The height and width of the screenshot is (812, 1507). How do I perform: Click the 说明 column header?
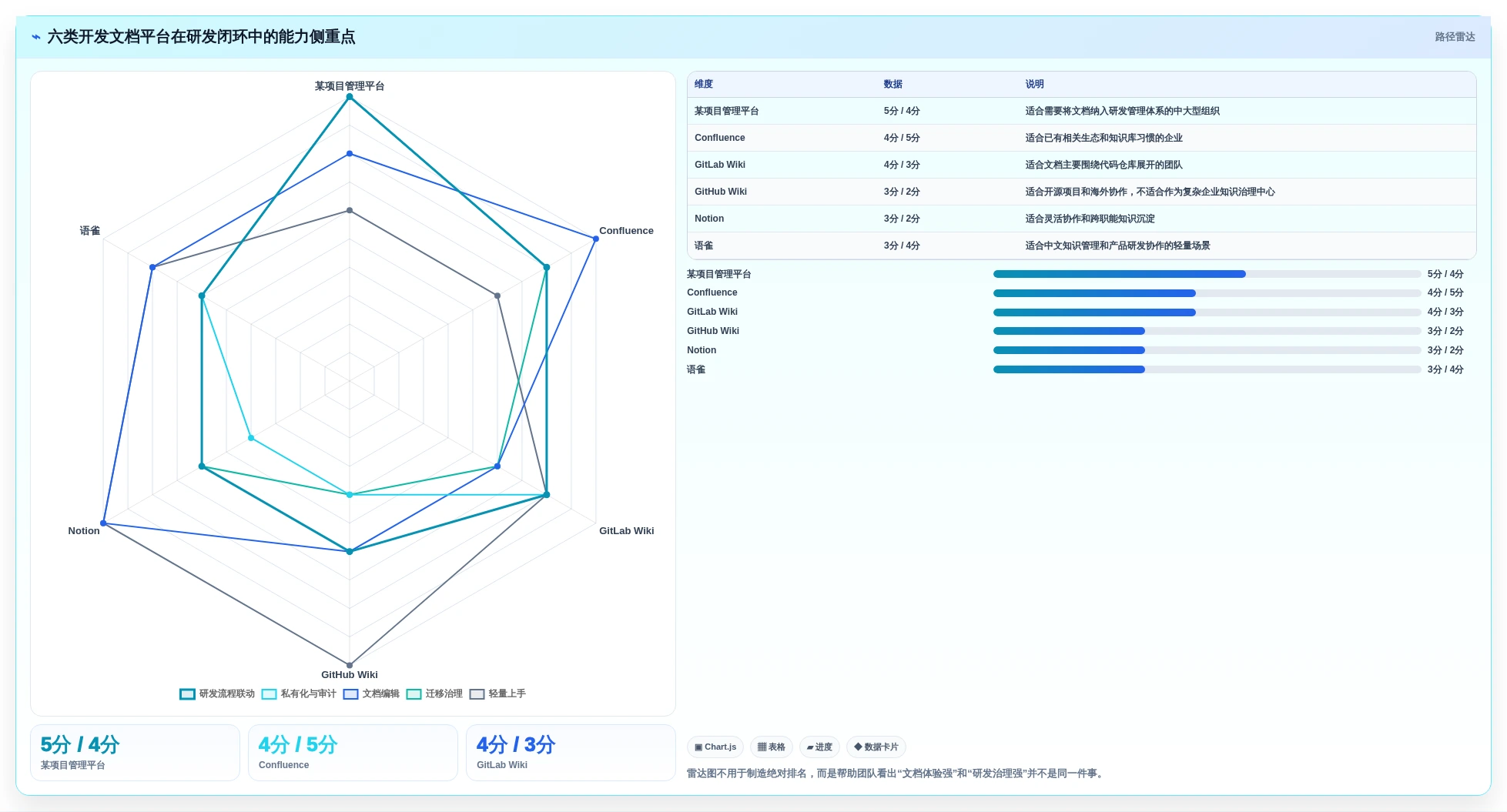[x=1035, y=84]
